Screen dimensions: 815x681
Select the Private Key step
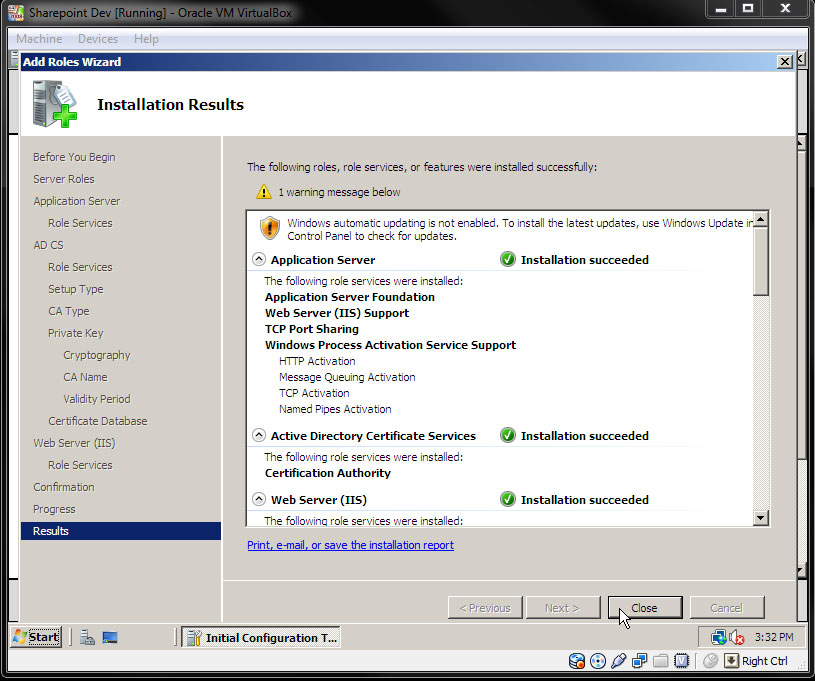tap(76, 333)
